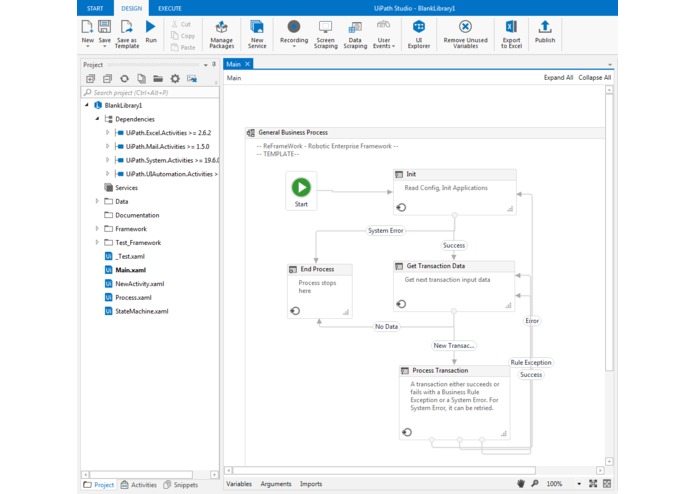Click the last Project panel toolbar icon
The image size is (695, 494).
tap(192, 79)
